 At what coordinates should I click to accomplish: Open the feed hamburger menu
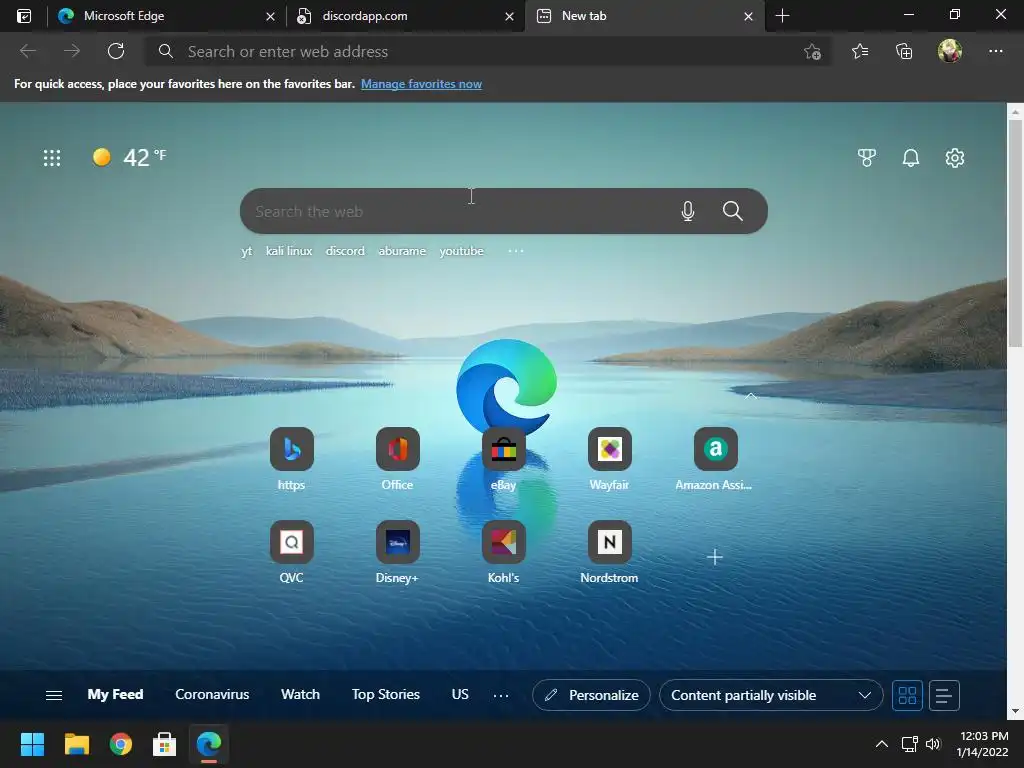click(54, 695)
